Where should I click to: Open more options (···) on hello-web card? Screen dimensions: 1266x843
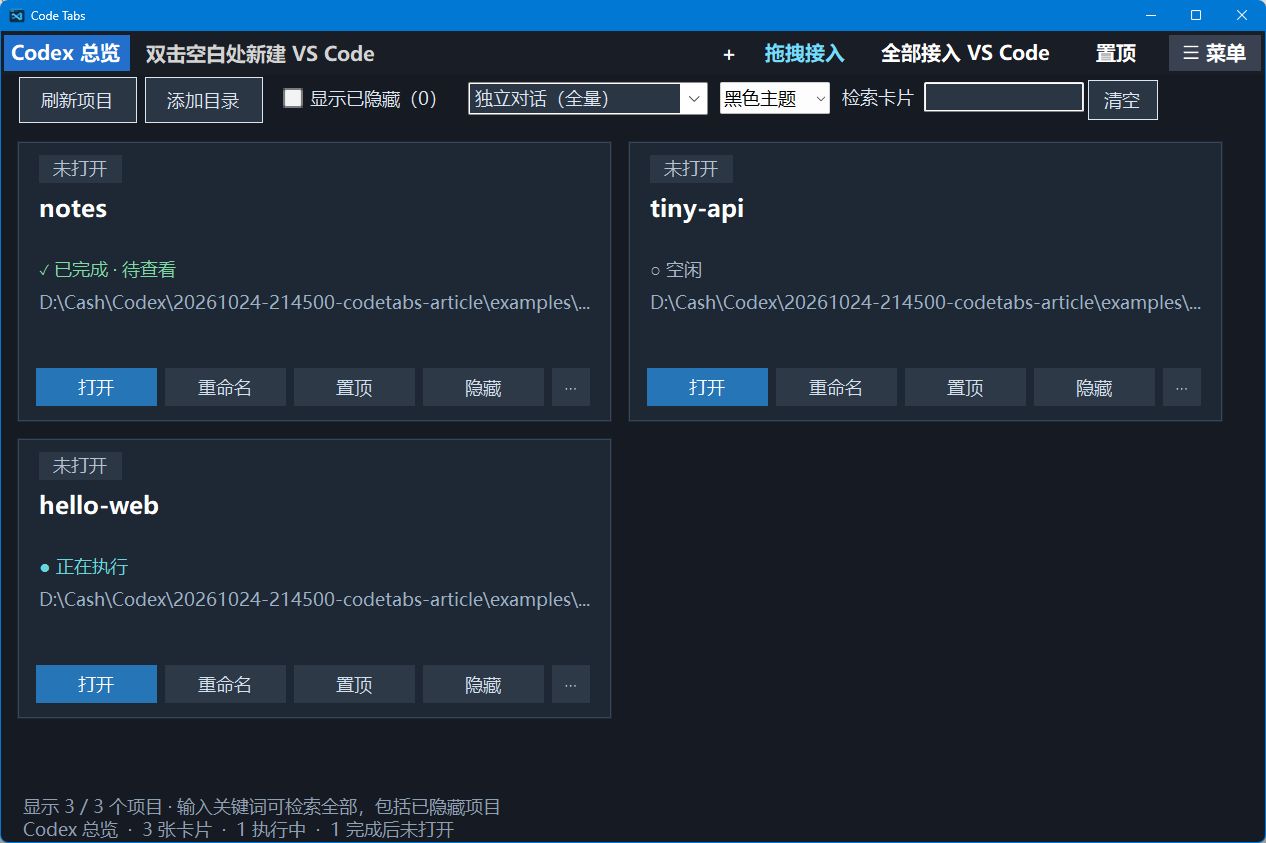point(571,684)
